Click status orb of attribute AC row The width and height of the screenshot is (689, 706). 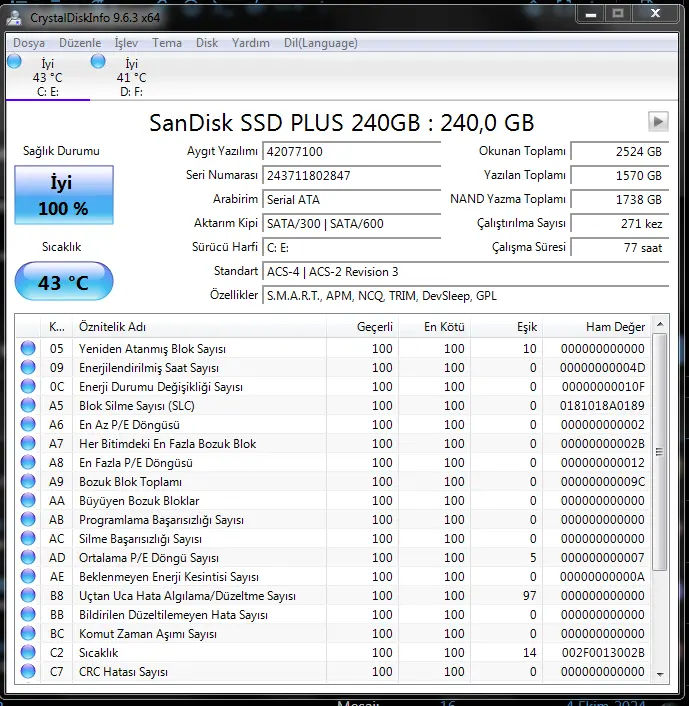pos(28,539)
